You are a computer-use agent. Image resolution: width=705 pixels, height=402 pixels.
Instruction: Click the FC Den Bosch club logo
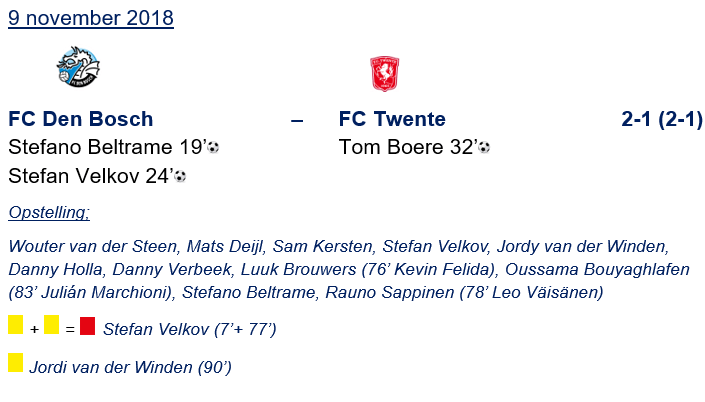point(78,67)
